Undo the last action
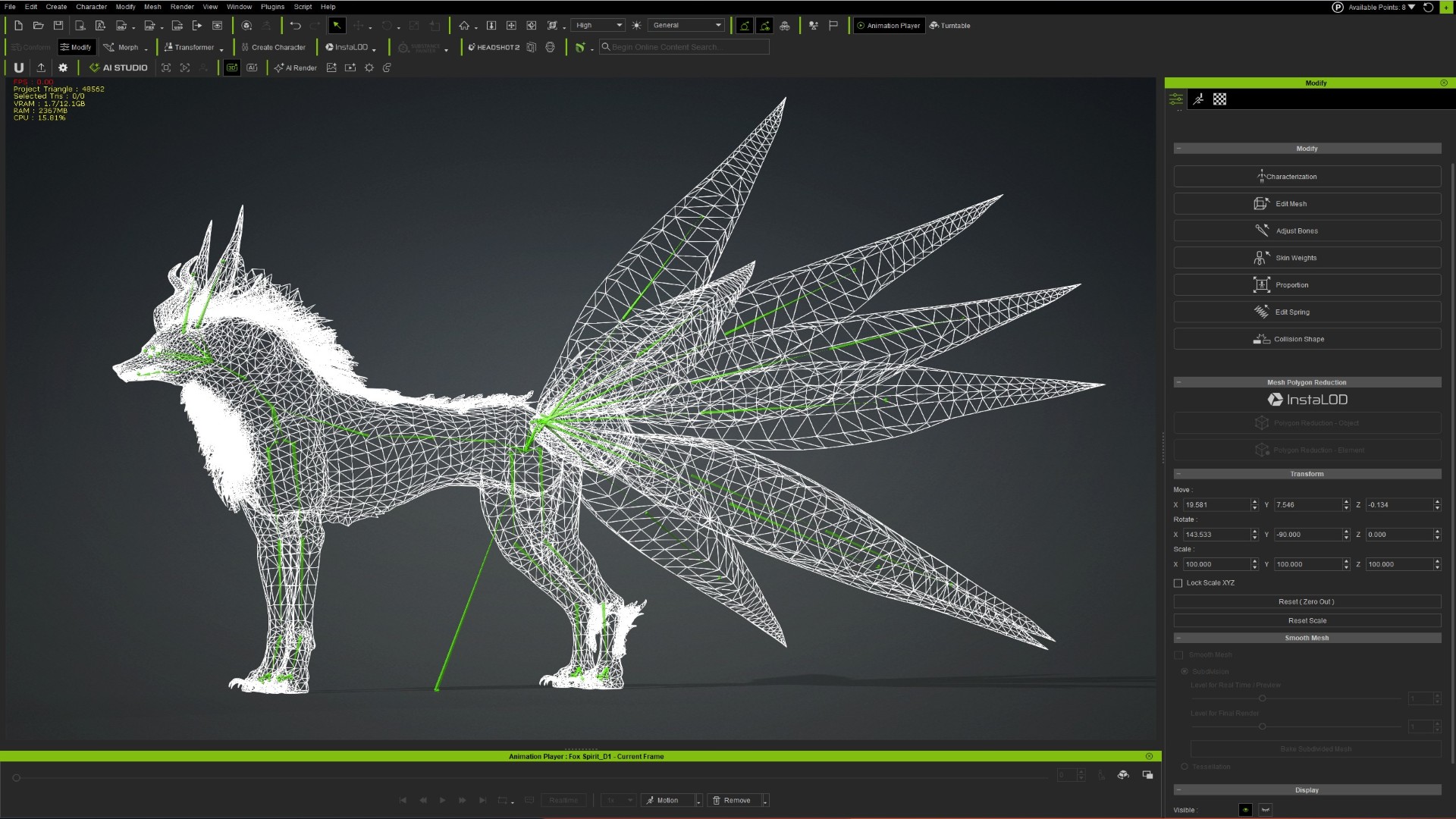The height and width of the screenshot is (819, 1456). tap(295, 26)
